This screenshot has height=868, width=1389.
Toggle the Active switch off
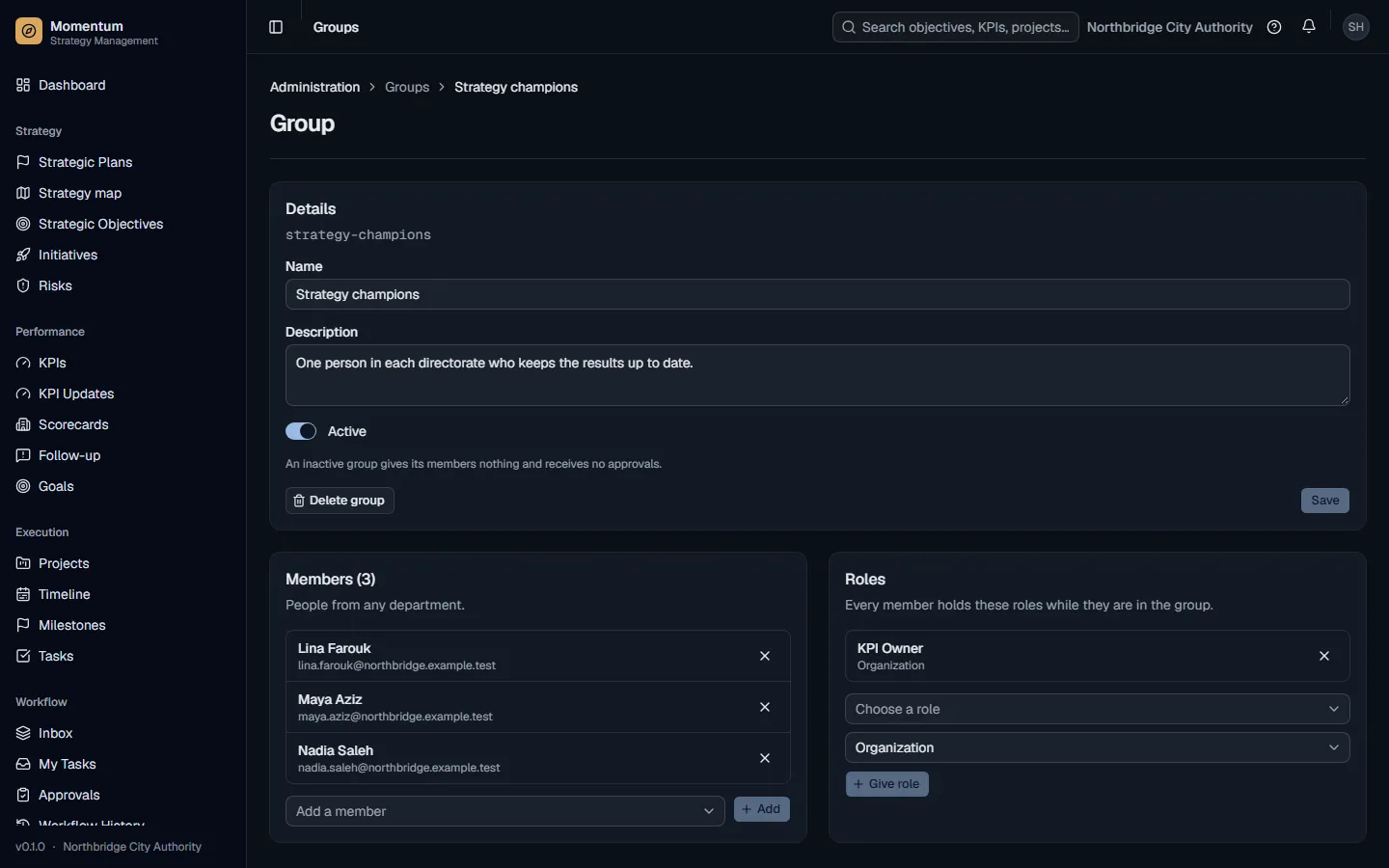pyautogui.click(x=301, y=431)
